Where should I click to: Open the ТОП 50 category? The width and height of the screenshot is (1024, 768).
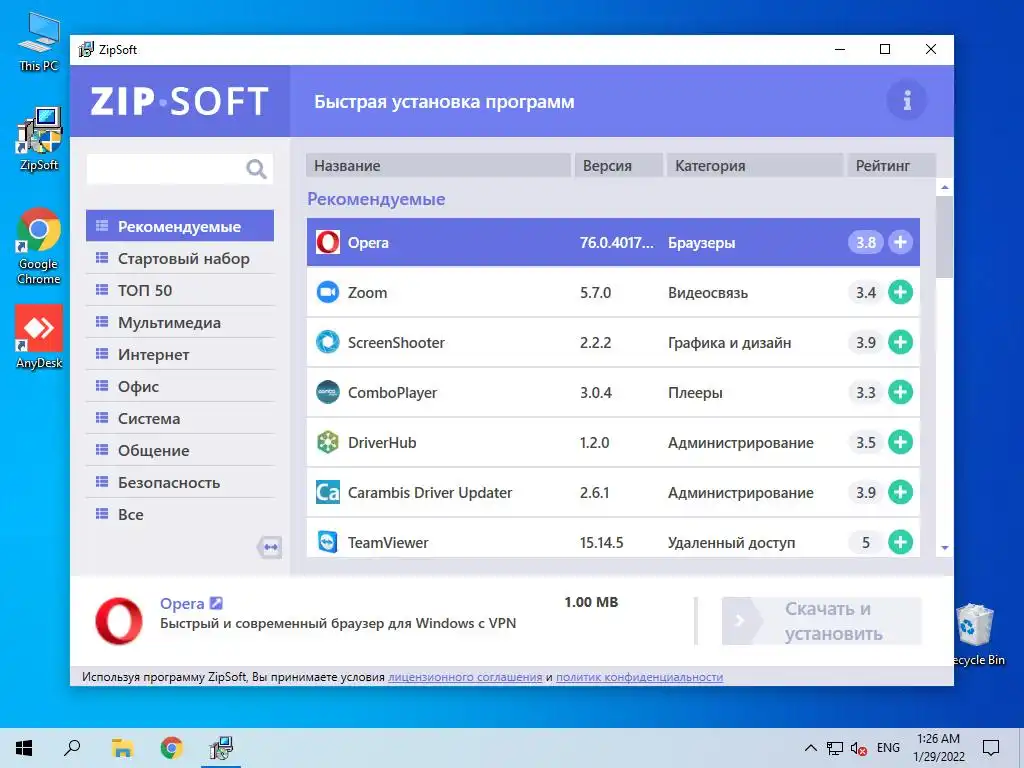coord(180,290)
